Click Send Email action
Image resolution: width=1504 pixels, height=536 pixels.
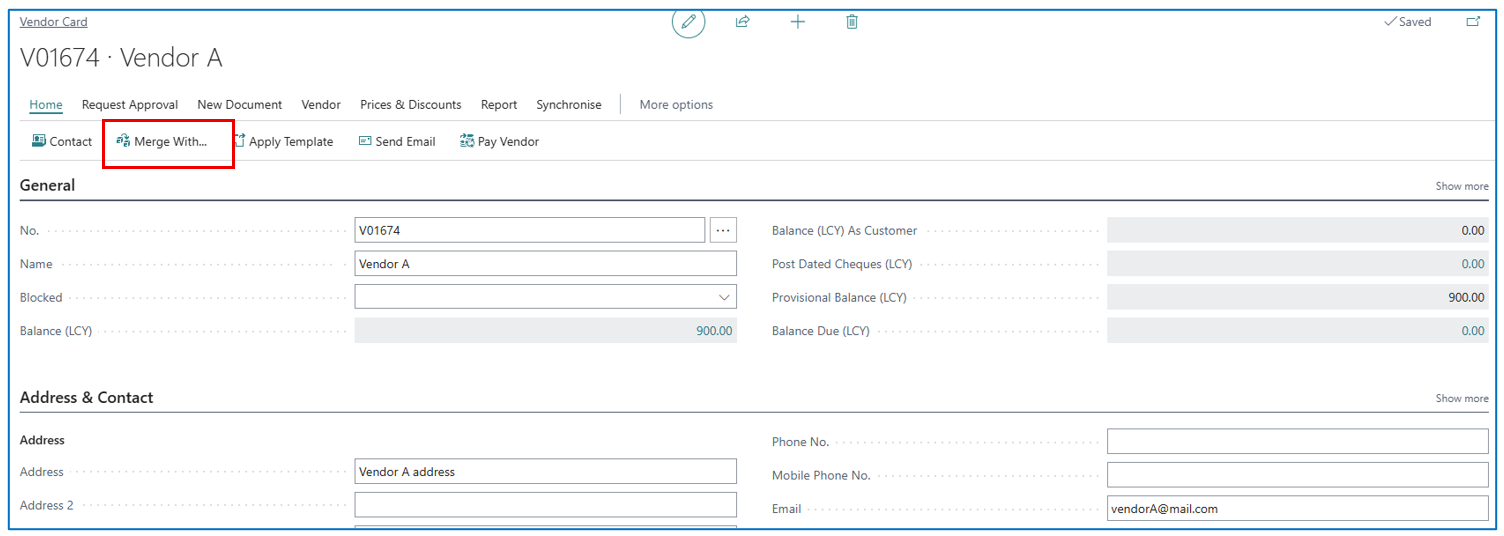tap(397, 142)
